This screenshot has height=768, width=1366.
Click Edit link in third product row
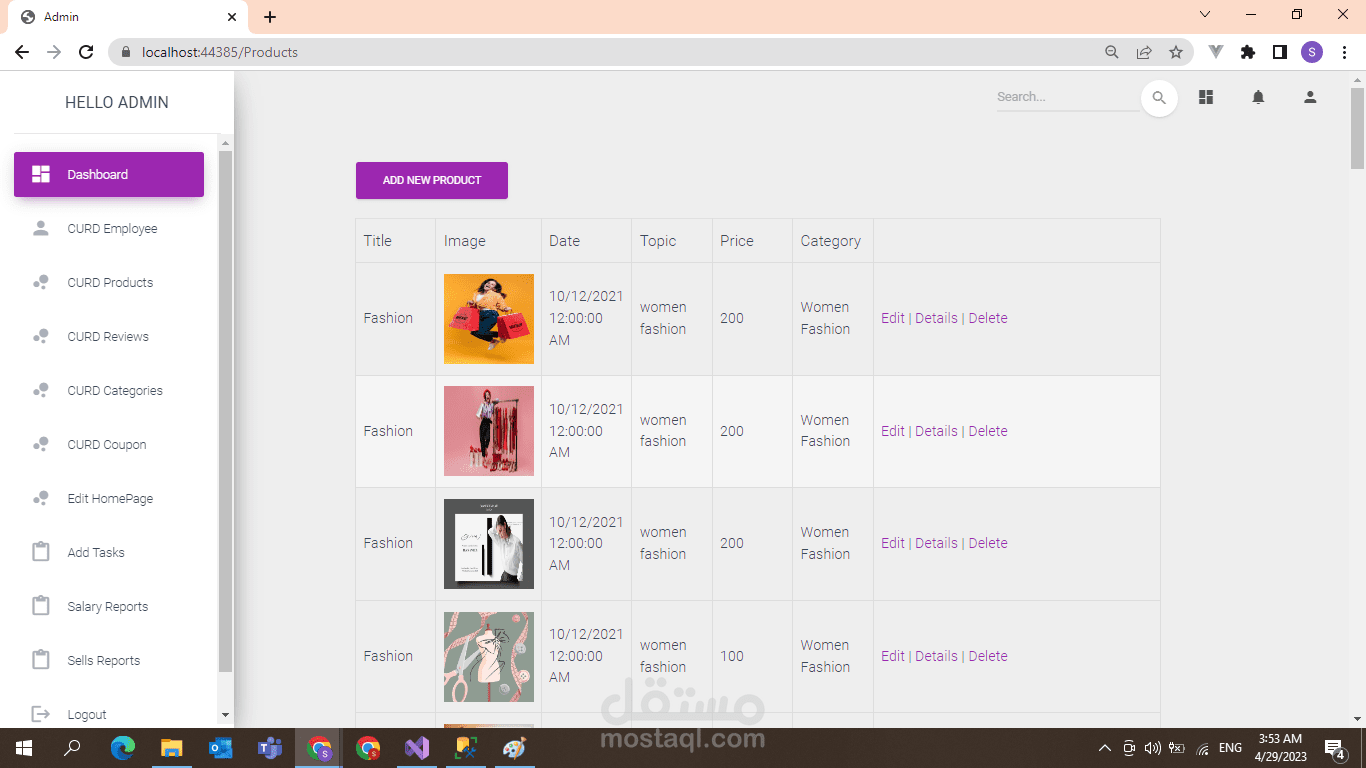click(x=892, y=543)
